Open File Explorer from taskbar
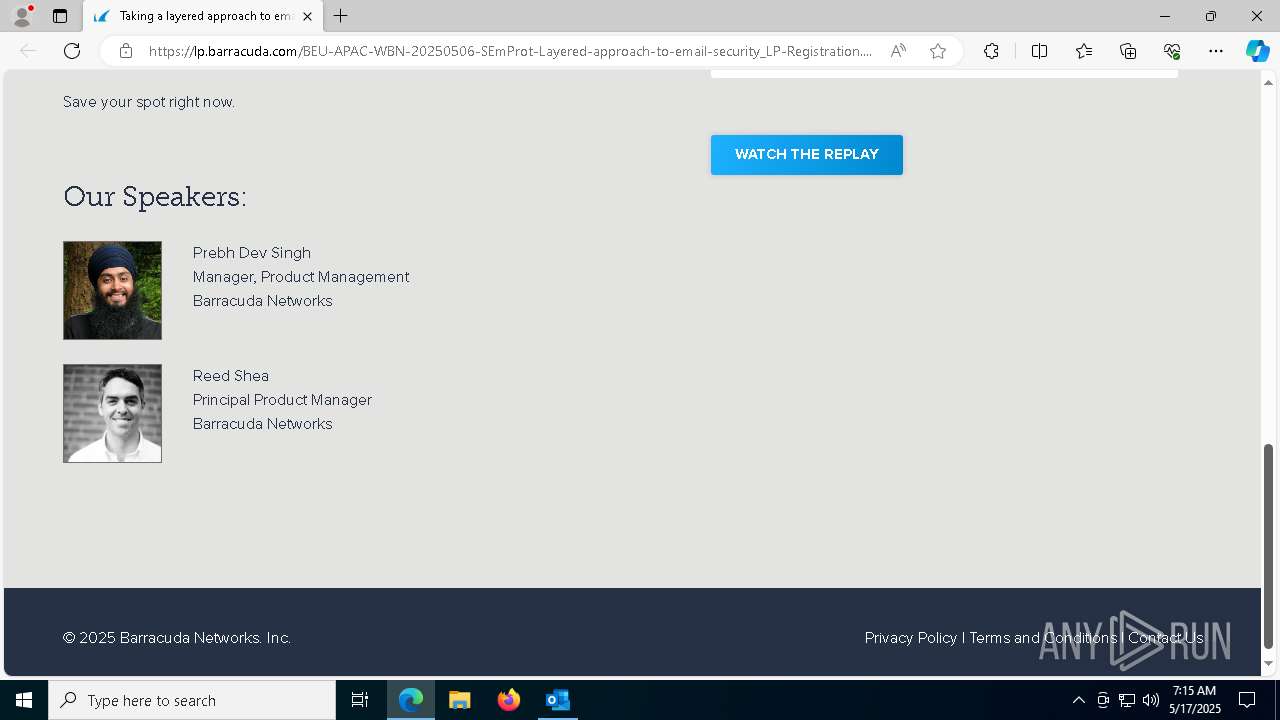This screenshot has width=1280, height=720. [460, 700]
